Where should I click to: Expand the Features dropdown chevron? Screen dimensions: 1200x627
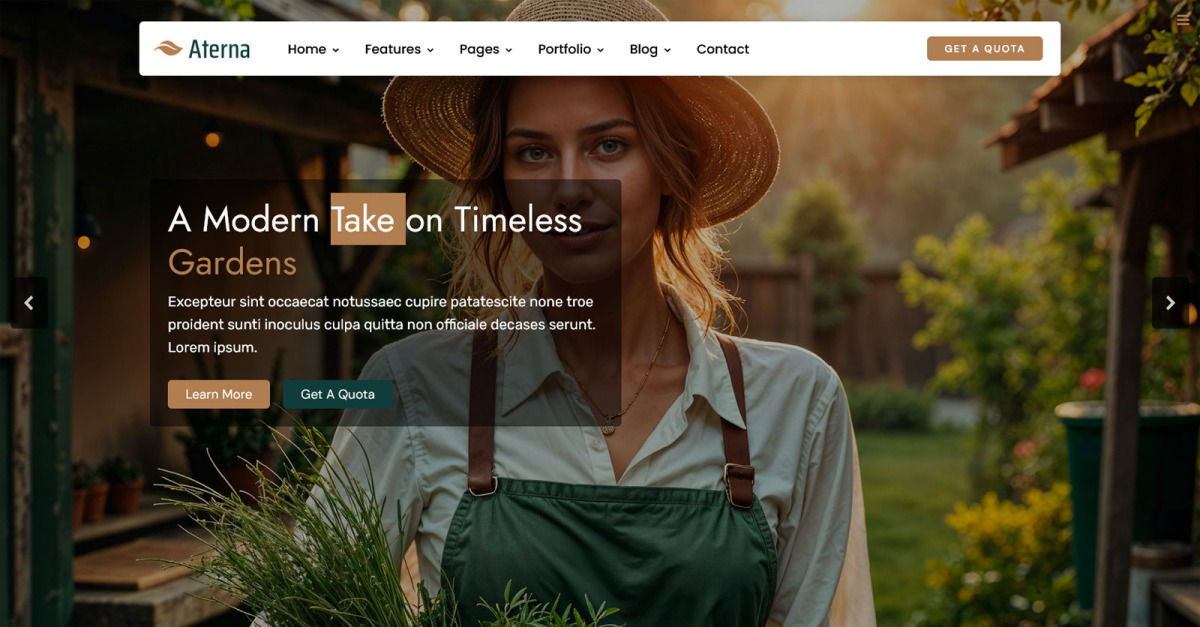430,50
